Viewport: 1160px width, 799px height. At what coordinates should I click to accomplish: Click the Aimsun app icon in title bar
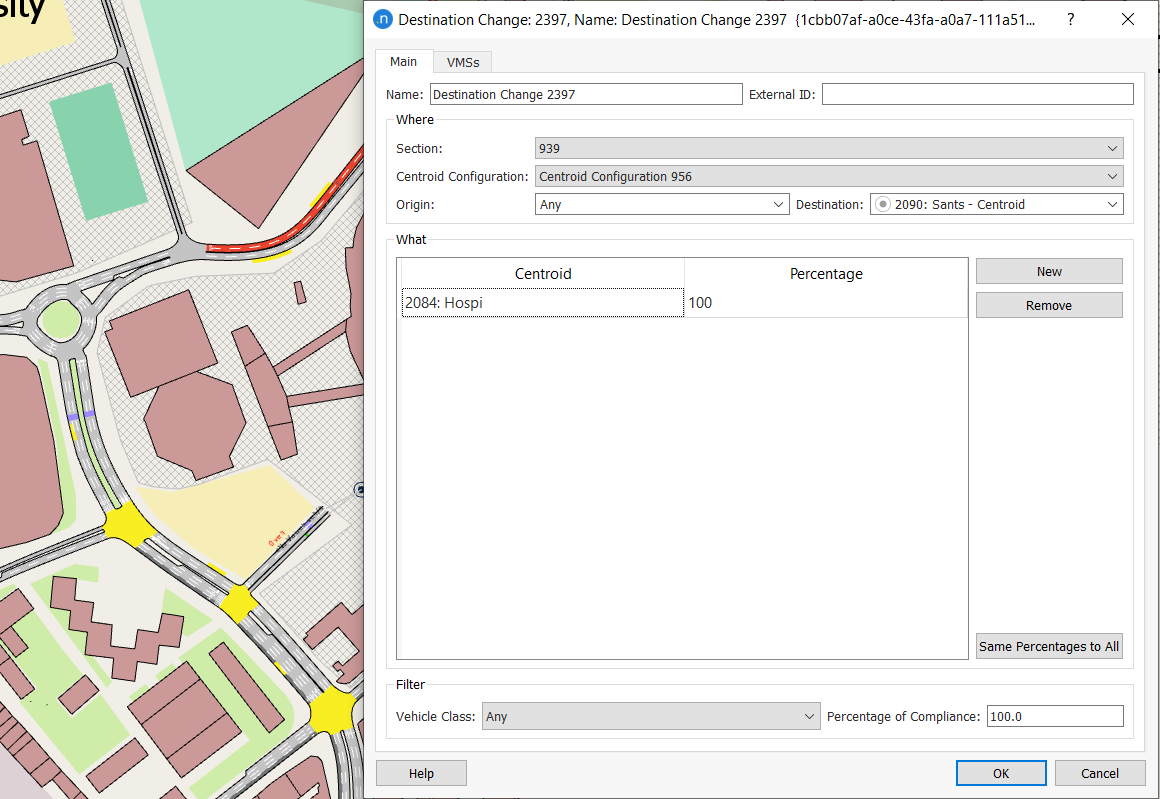pos(382,20)
